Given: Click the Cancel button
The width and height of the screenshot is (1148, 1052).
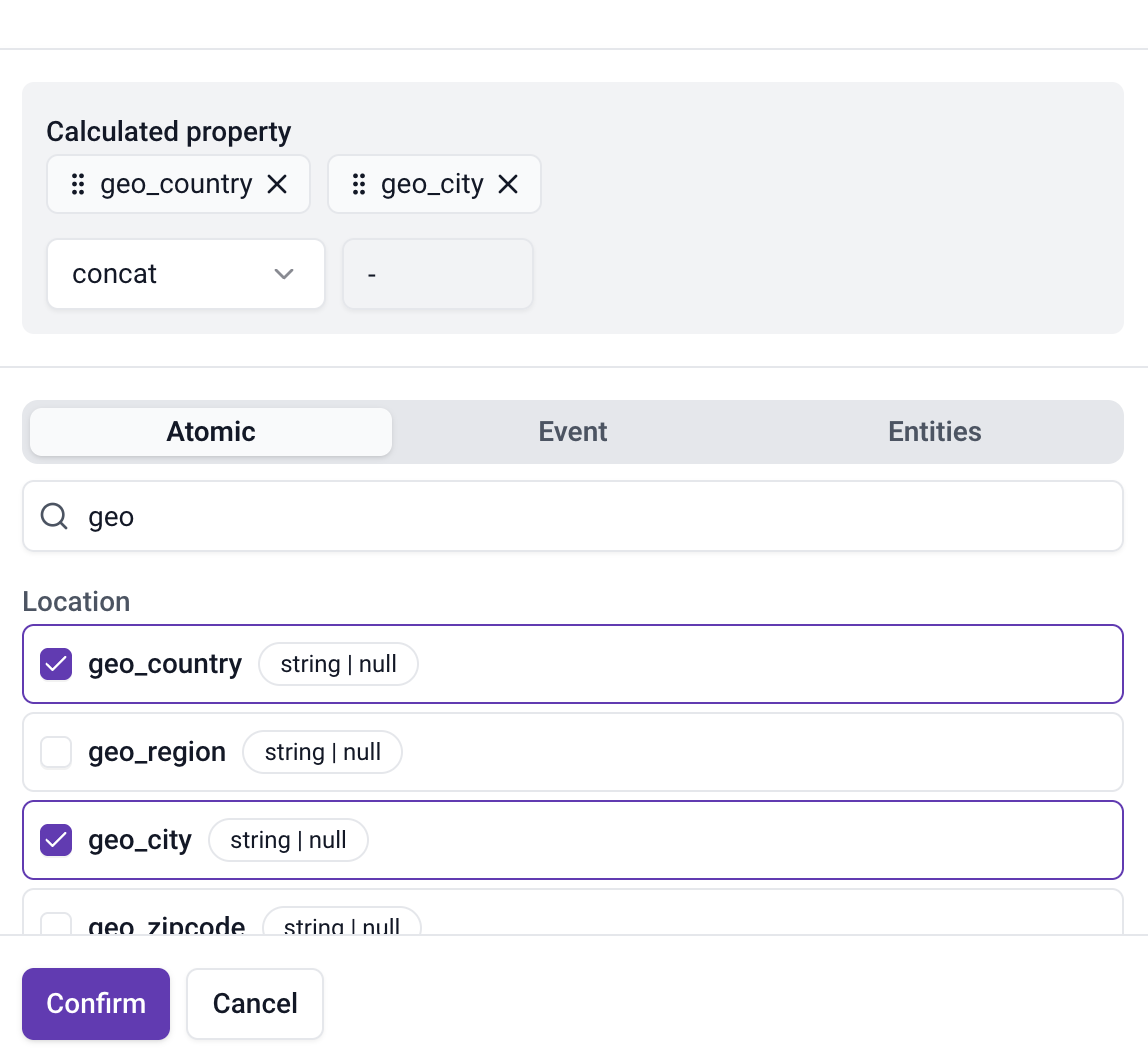Looking at the screenshot, I should pos(255,1004).
